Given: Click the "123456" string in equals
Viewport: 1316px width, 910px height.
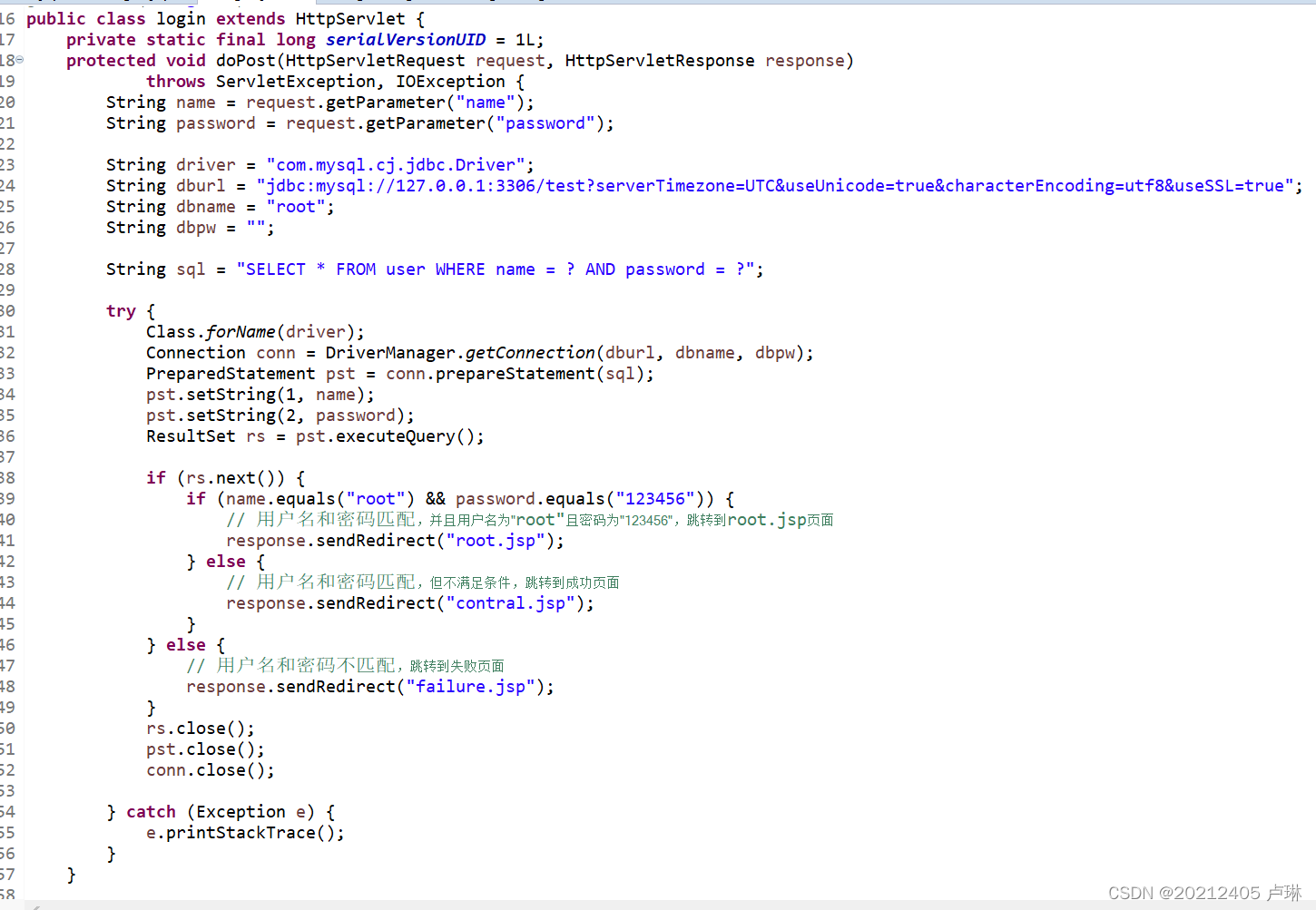Looking at the screenshot, I should (x=654, y=499).
